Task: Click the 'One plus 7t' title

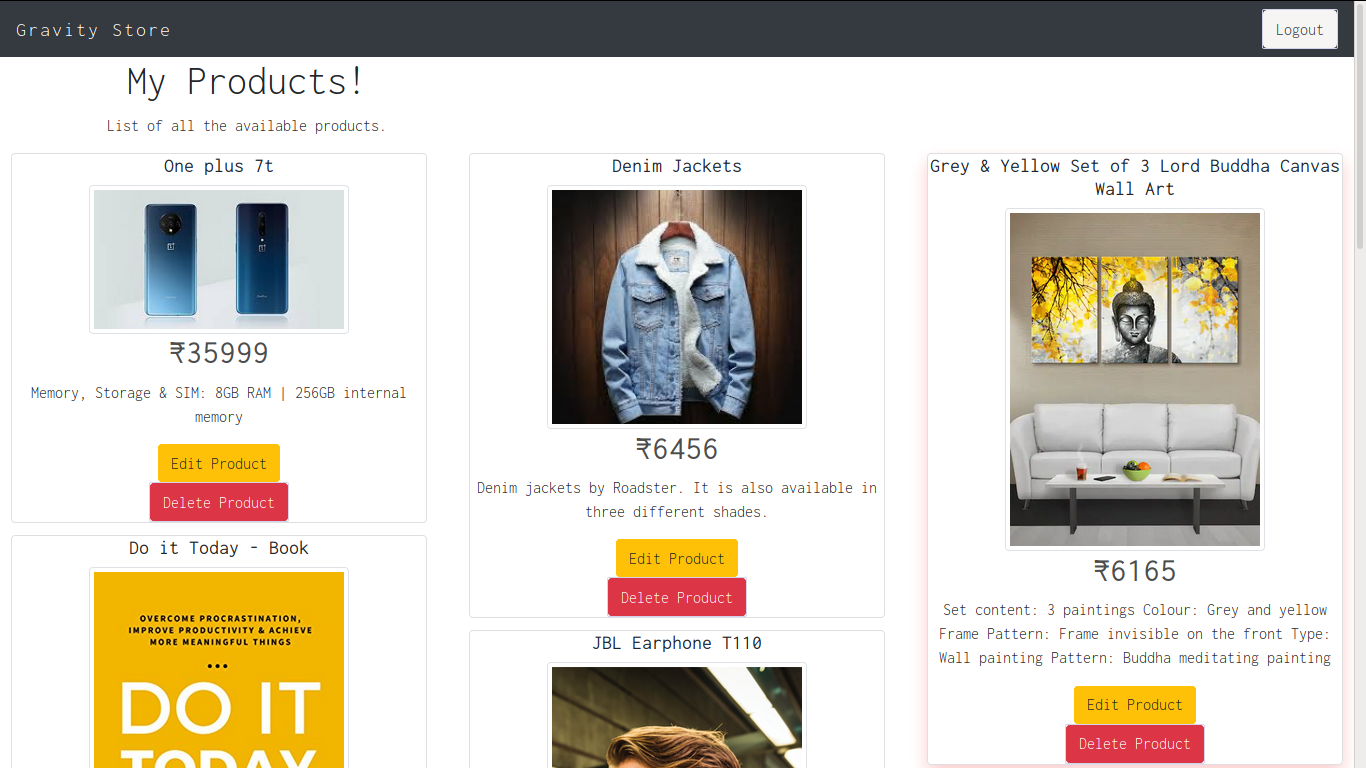Action: pos(219,166)
